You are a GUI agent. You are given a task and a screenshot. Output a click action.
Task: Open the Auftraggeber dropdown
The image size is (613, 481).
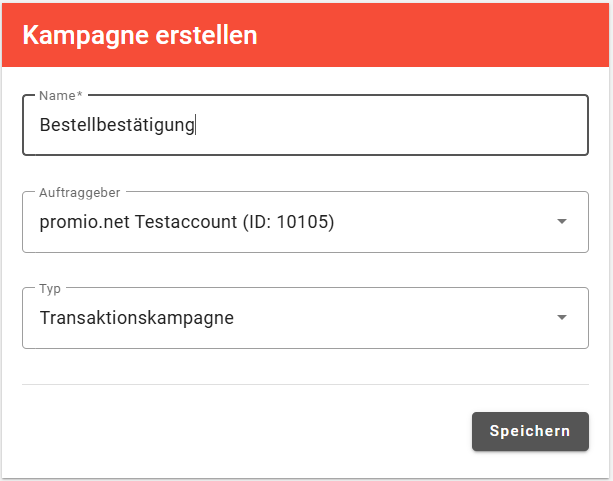tap(305, 222)
